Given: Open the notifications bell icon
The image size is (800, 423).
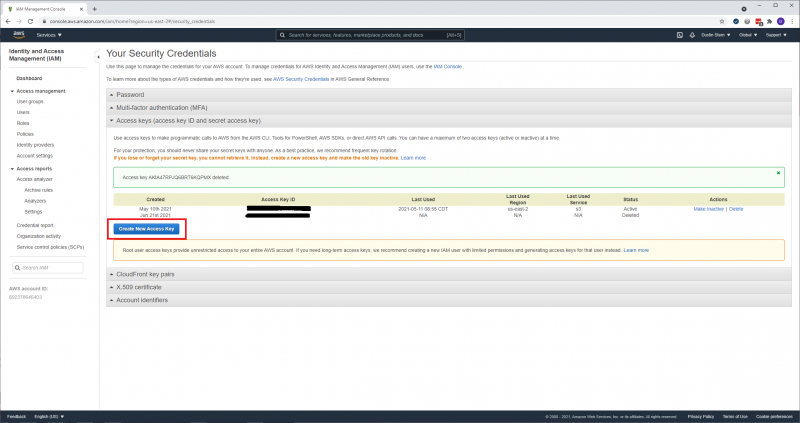Looking at the screenshot, I should (692, 35).
